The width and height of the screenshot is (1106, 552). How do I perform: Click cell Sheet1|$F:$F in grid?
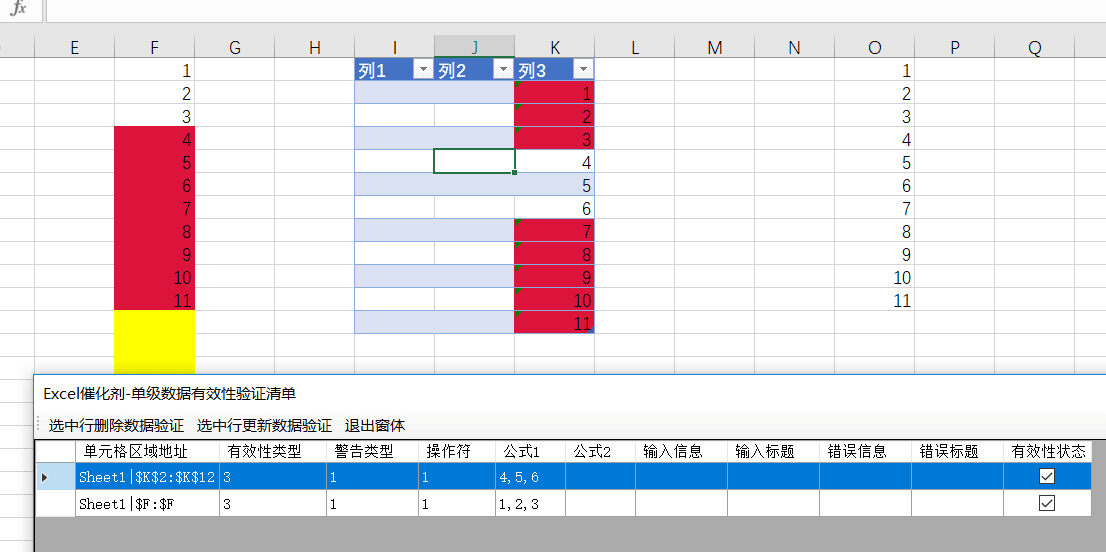pos(147,503)
